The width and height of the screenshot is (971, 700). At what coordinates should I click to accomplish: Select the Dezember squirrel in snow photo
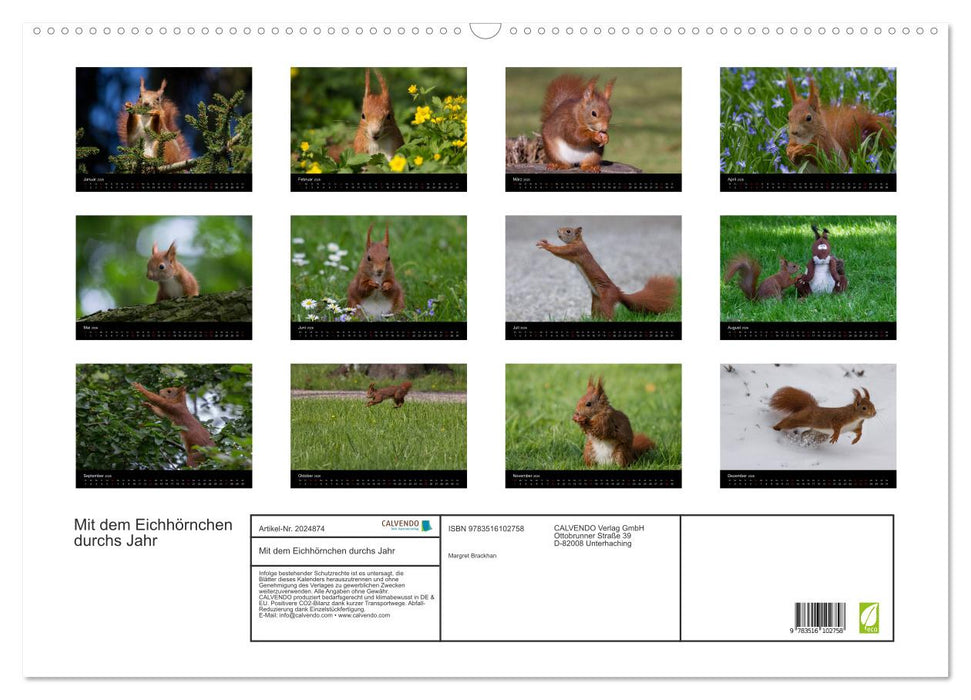[x=808, y=418]
